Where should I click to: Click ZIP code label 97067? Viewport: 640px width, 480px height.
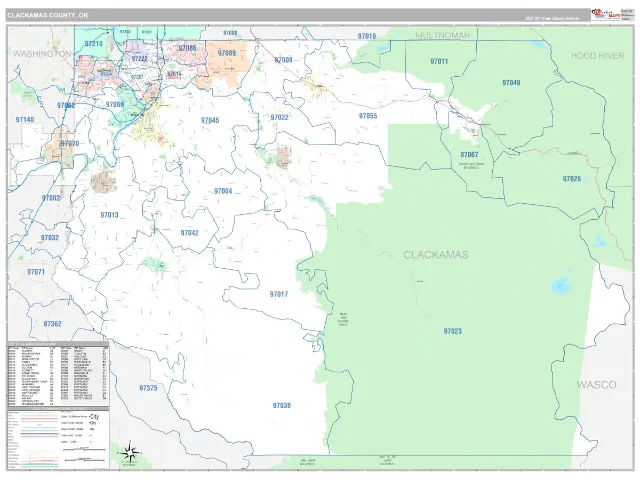[469, 155]
